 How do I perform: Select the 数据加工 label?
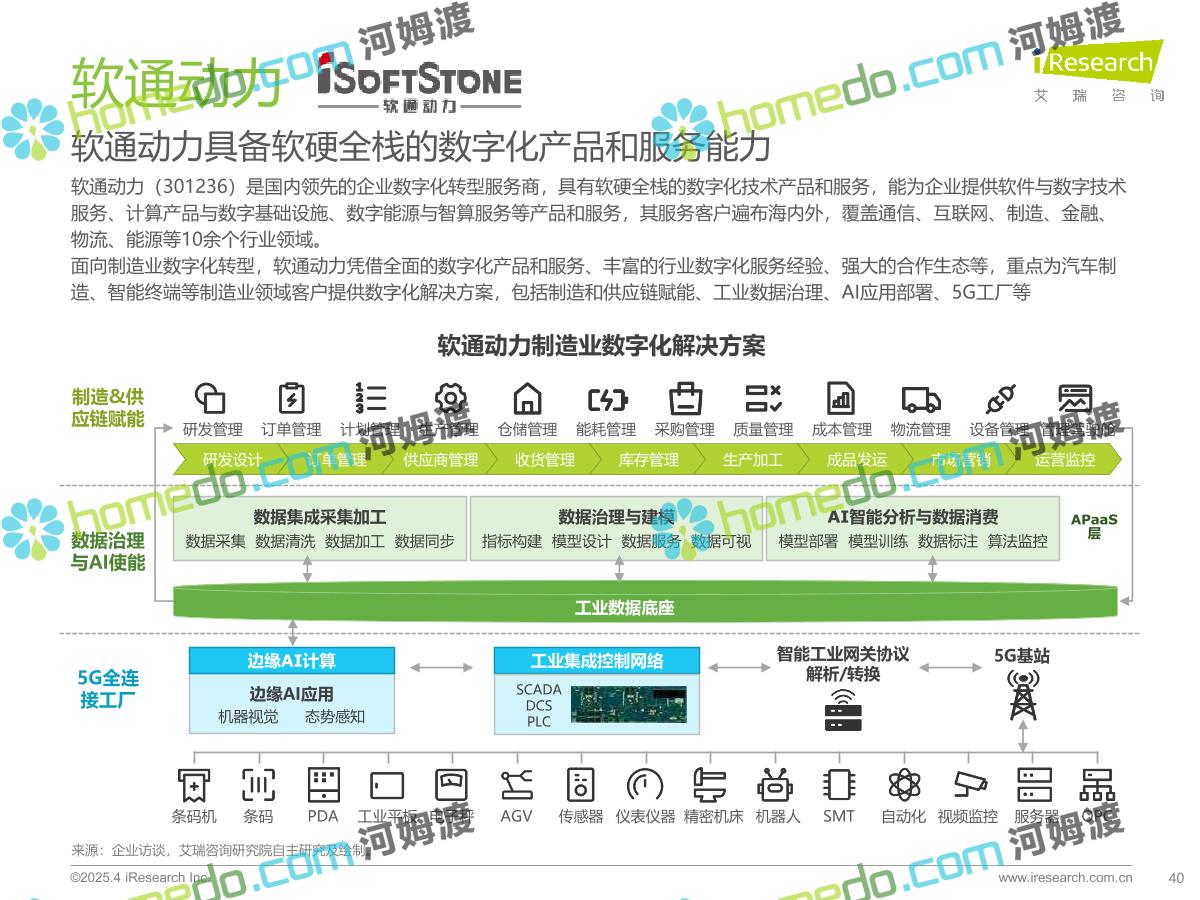pyautogui.click(x=355, y=541)
